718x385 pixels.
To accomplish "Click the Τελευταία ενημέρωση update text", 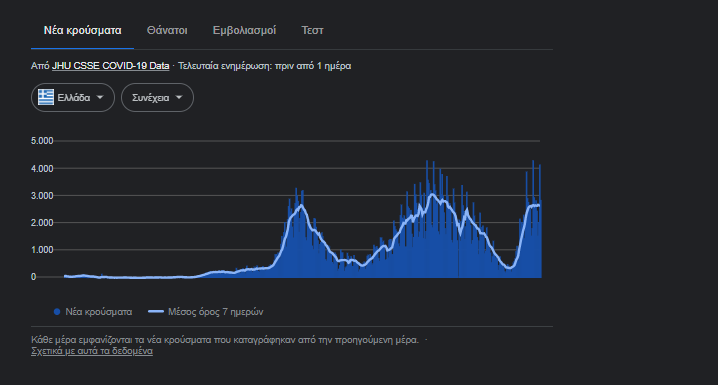I will coord(265,66).
